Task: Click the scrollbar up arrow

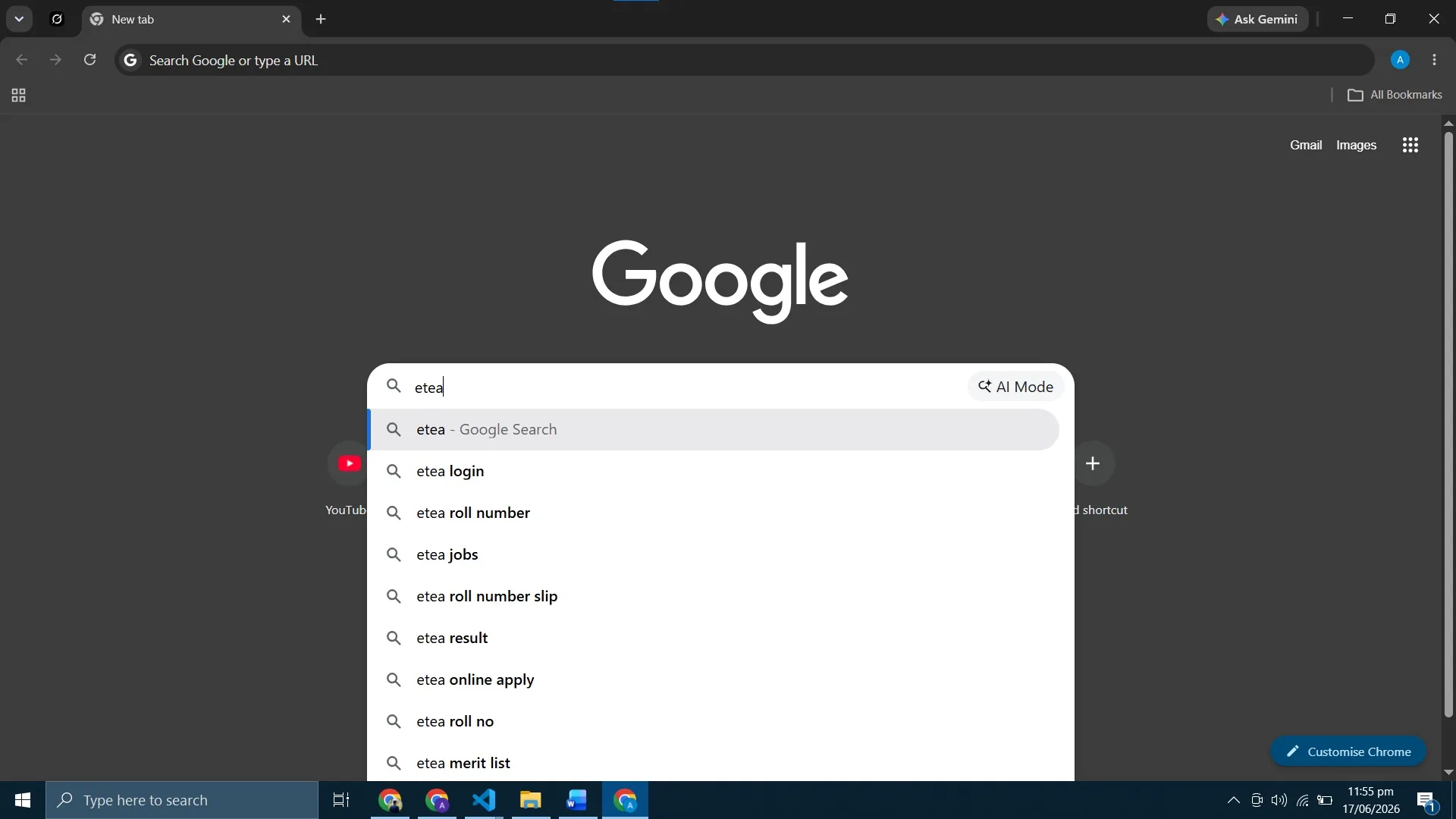Action: (x=1448, y=123)
